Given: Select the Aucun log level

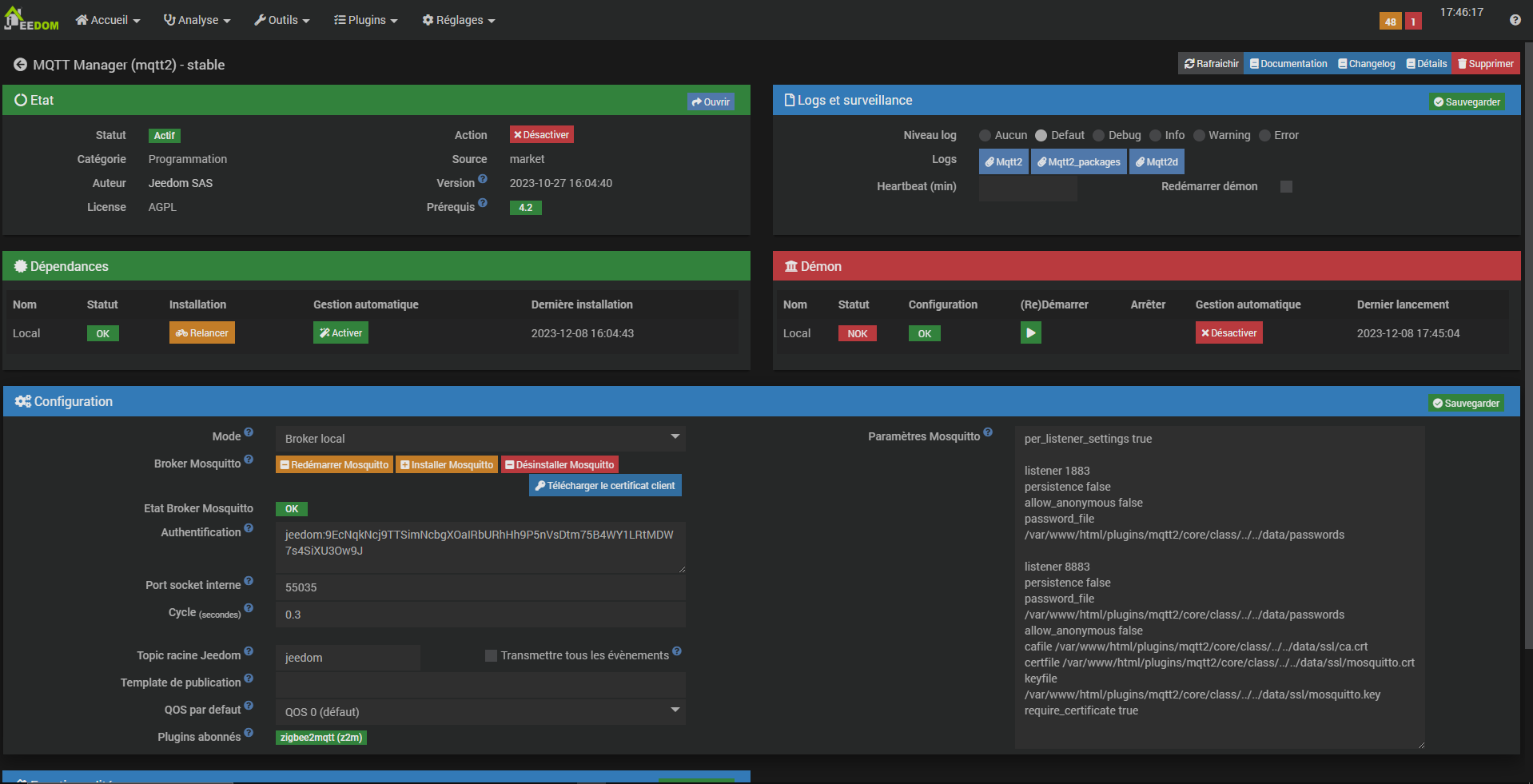Looking at the screenshot, I should pyautogui.click(x=985, y=136).
